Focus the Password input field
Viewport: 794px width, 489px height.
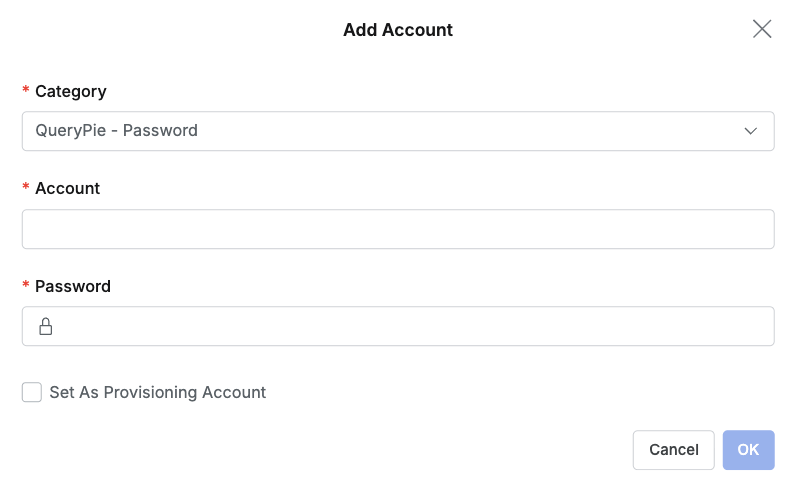click(x=398, y=326)
